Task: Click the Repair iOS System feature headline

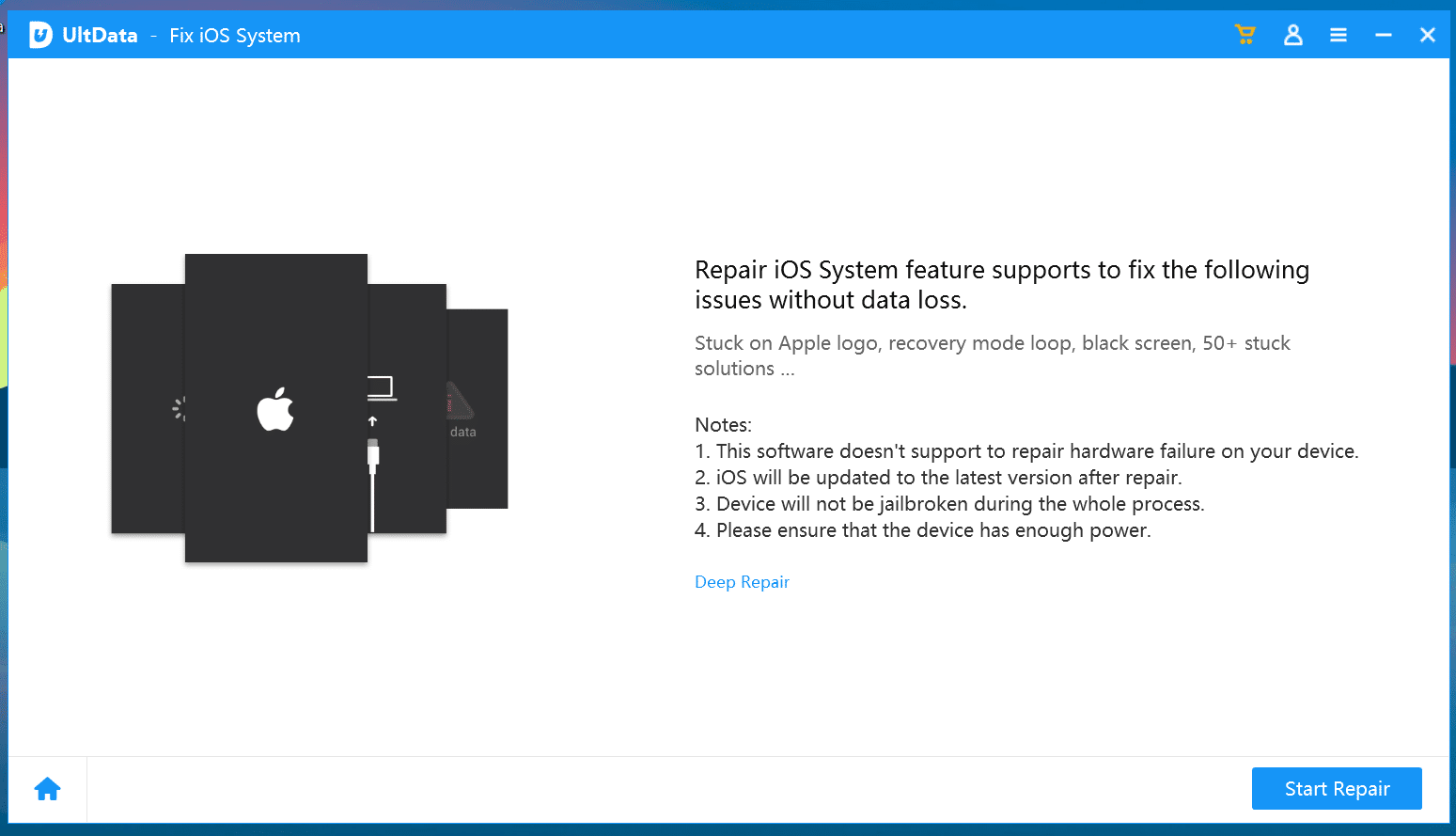Action: [1002, 285]
